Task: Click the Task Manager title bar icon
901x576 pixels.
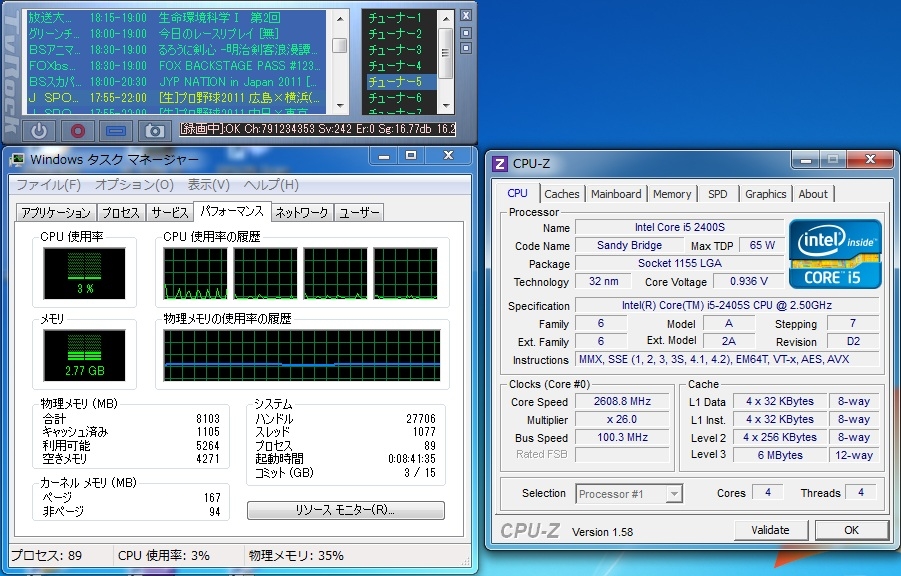Action: click(x=17, y=158)
